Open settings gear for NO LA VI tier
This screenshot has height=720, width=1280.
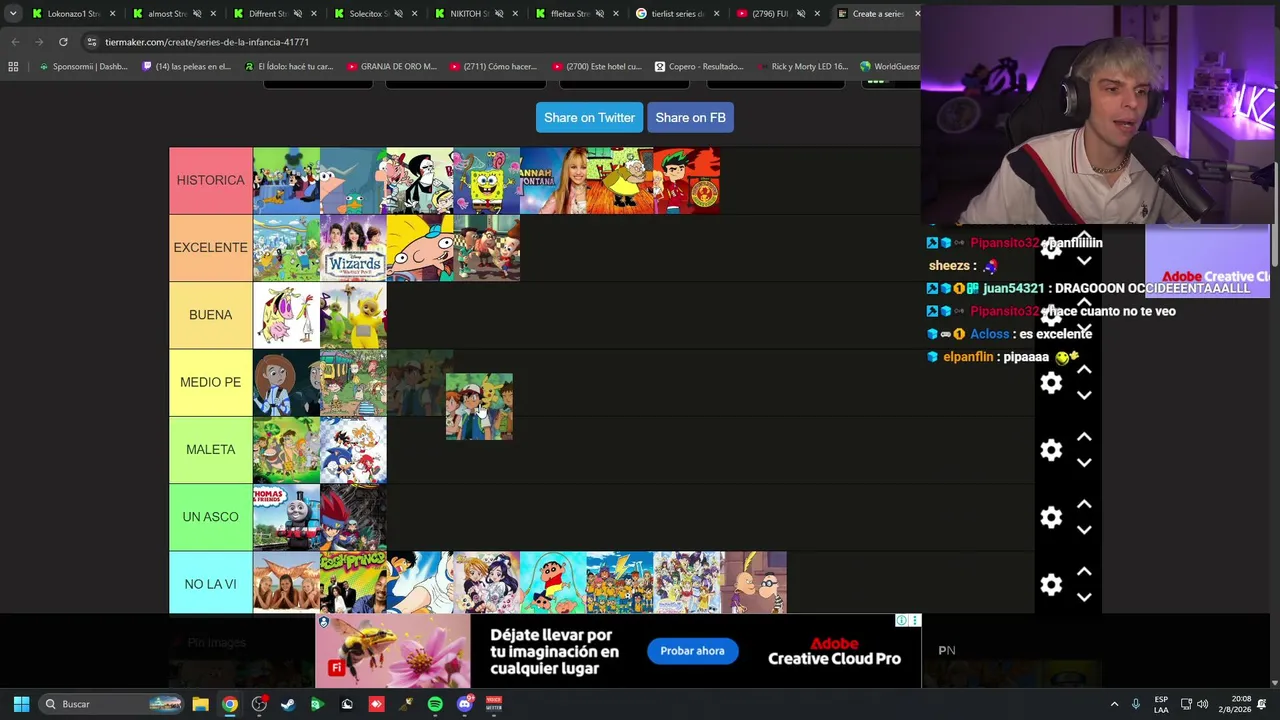pos(1051,584)
